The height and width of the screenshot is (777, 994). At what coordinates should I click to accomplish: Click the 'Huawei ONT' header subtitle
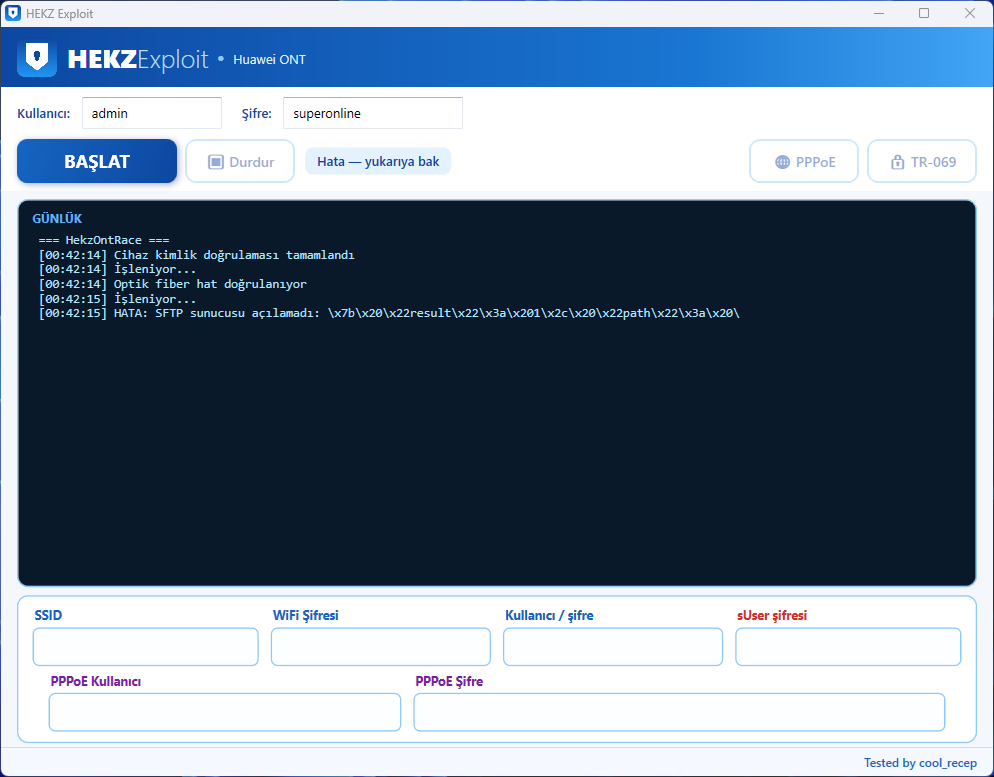pyautogui.click(x=269, y=60)
